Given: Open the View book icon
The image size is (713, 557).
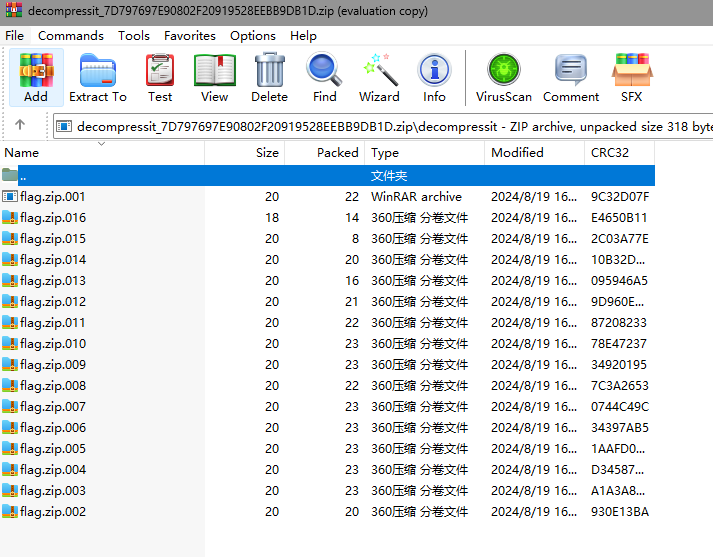Looking at the screenshot, I should pos(215,70).
